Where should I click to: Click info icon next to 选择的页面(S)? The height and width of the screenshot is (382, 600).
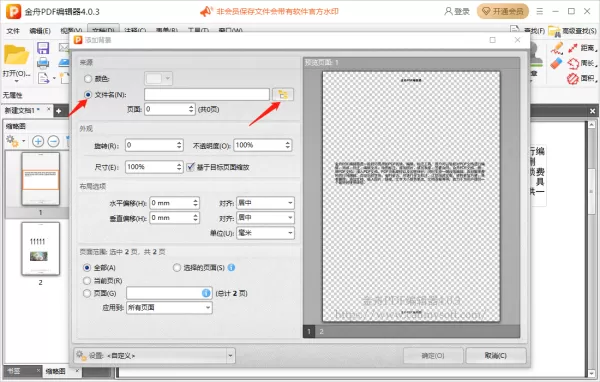pos(231,268)
